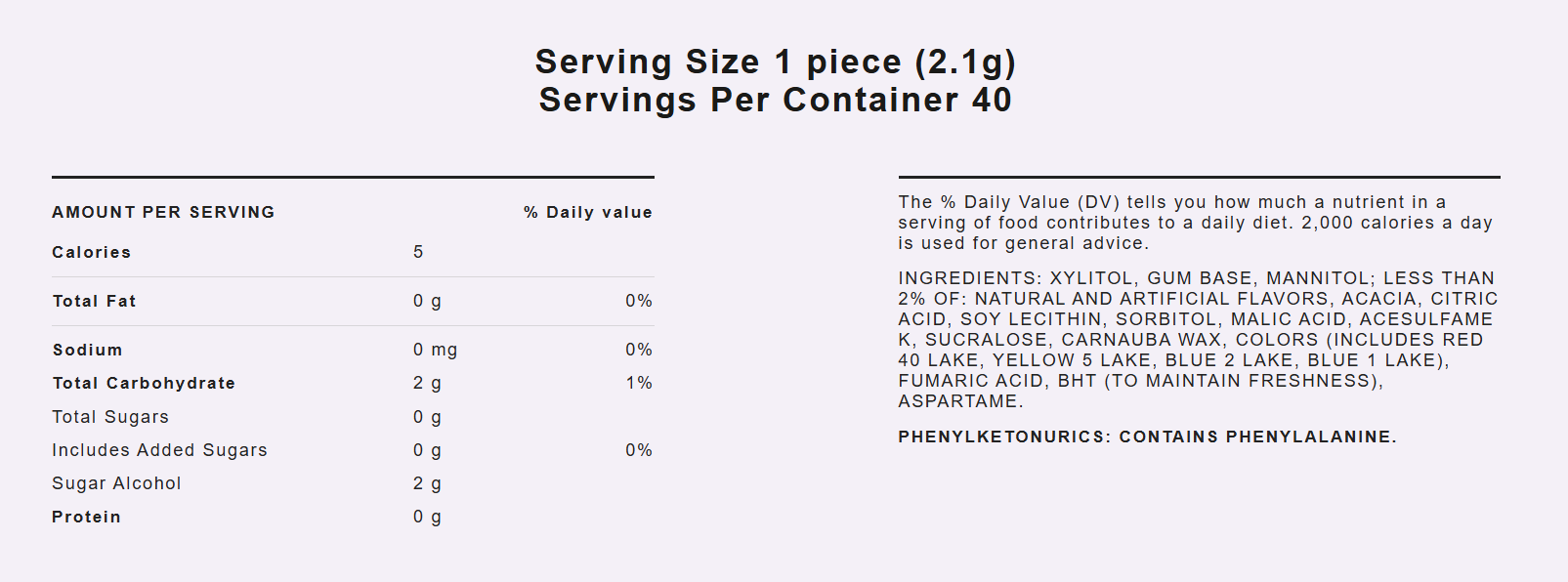1568x582 pixels.
Task: Click the INGREDIENTS list paragraph
Action: tap(1197, 340)
